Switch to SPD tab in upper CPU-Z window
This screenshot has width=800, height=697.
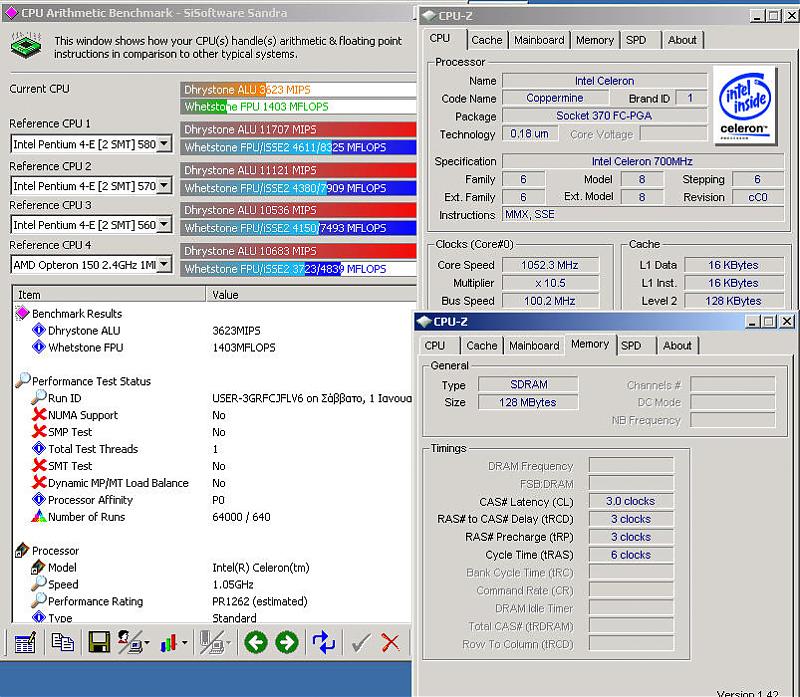(636, 40)
